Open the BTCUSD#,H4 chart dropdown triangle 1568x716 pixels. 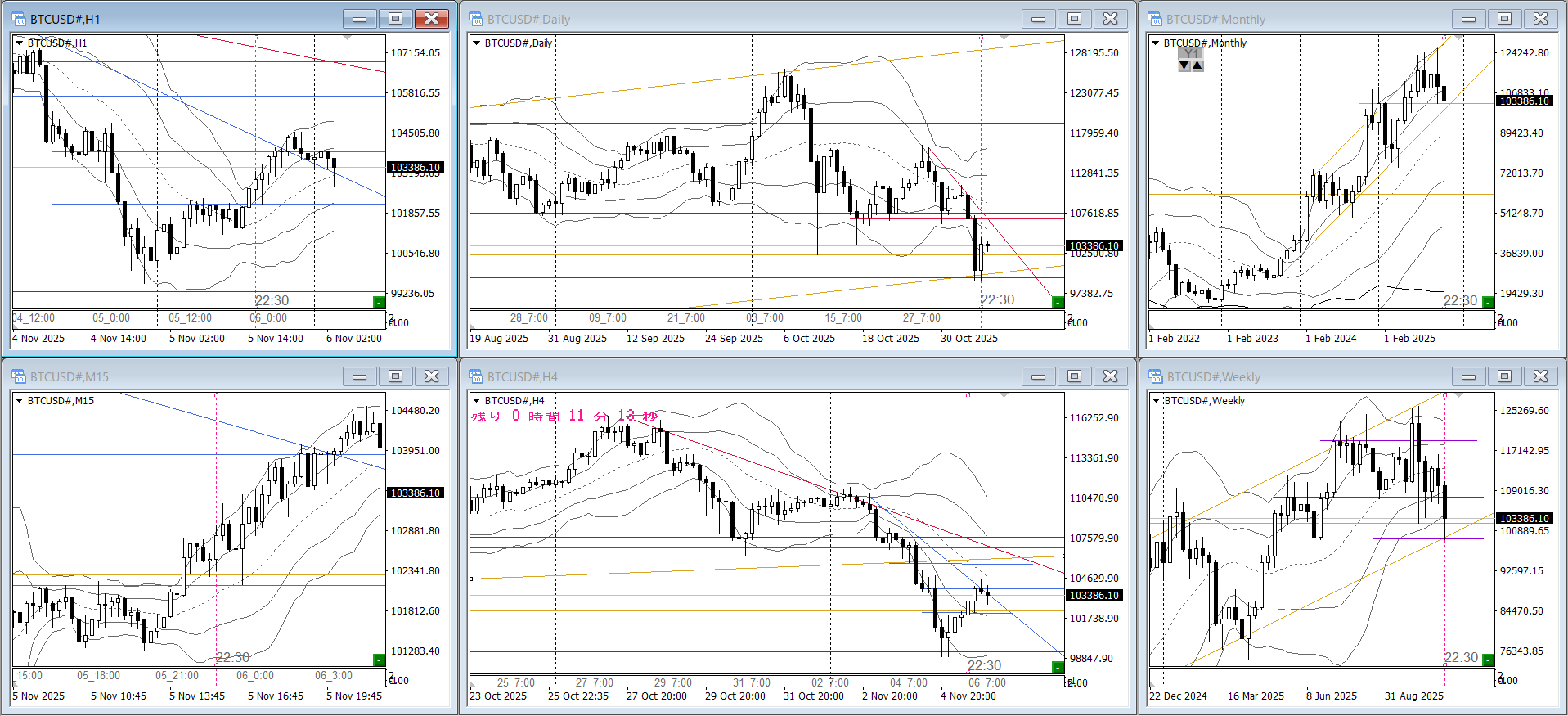coord(476,400)
